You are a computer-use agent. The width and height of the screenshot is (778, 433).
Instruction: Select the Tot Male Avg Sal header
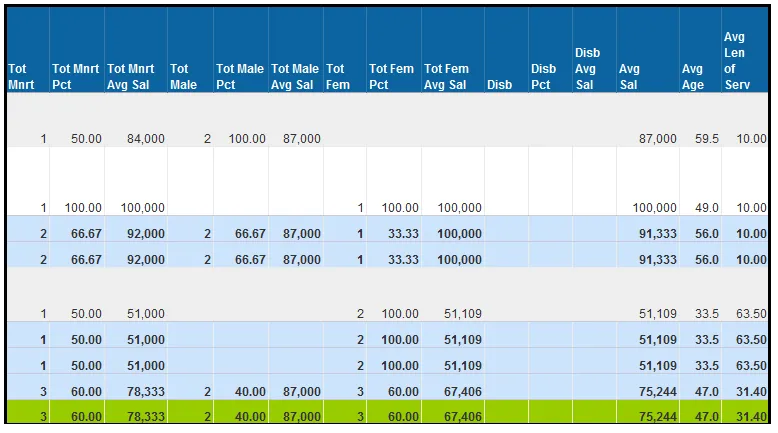click(296, 49)
